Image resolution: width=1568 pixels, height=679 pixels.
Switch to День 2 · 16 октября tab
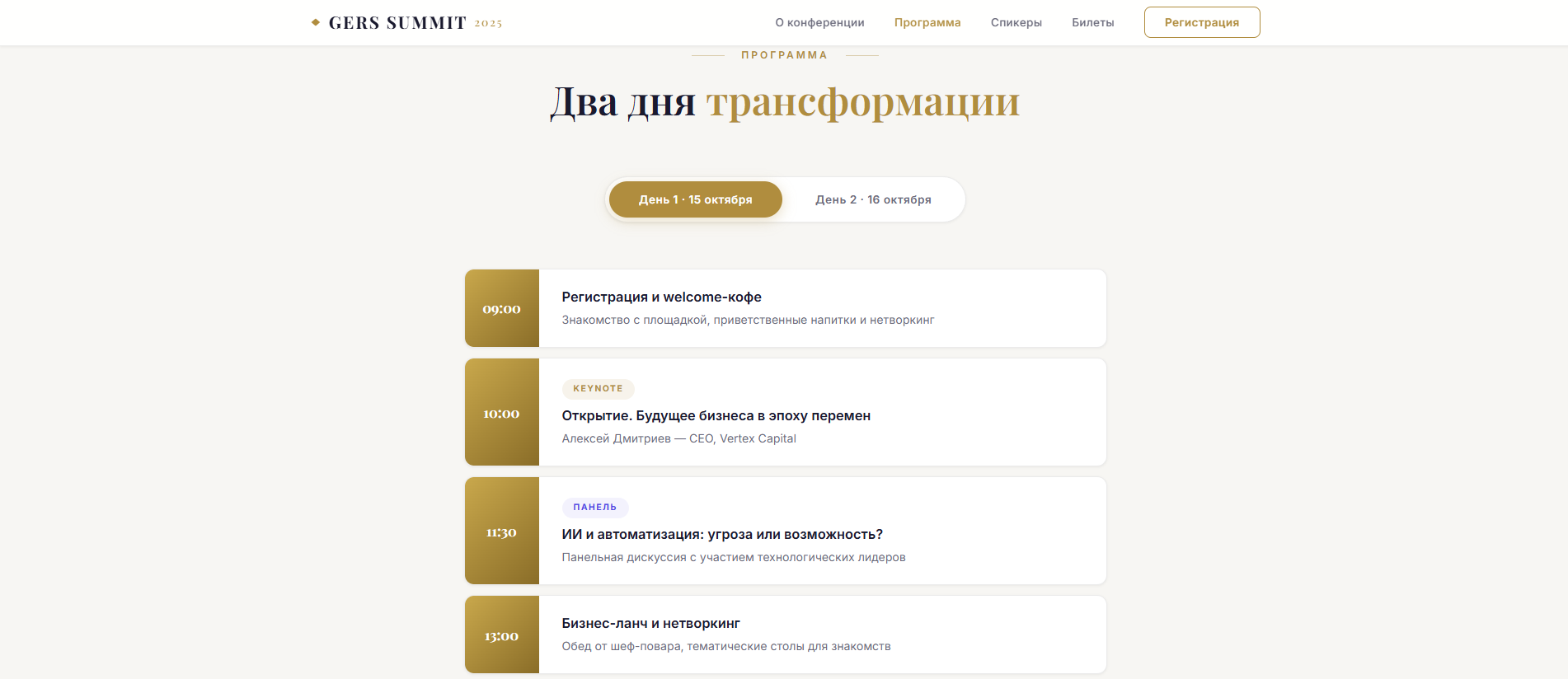(873, 199)
